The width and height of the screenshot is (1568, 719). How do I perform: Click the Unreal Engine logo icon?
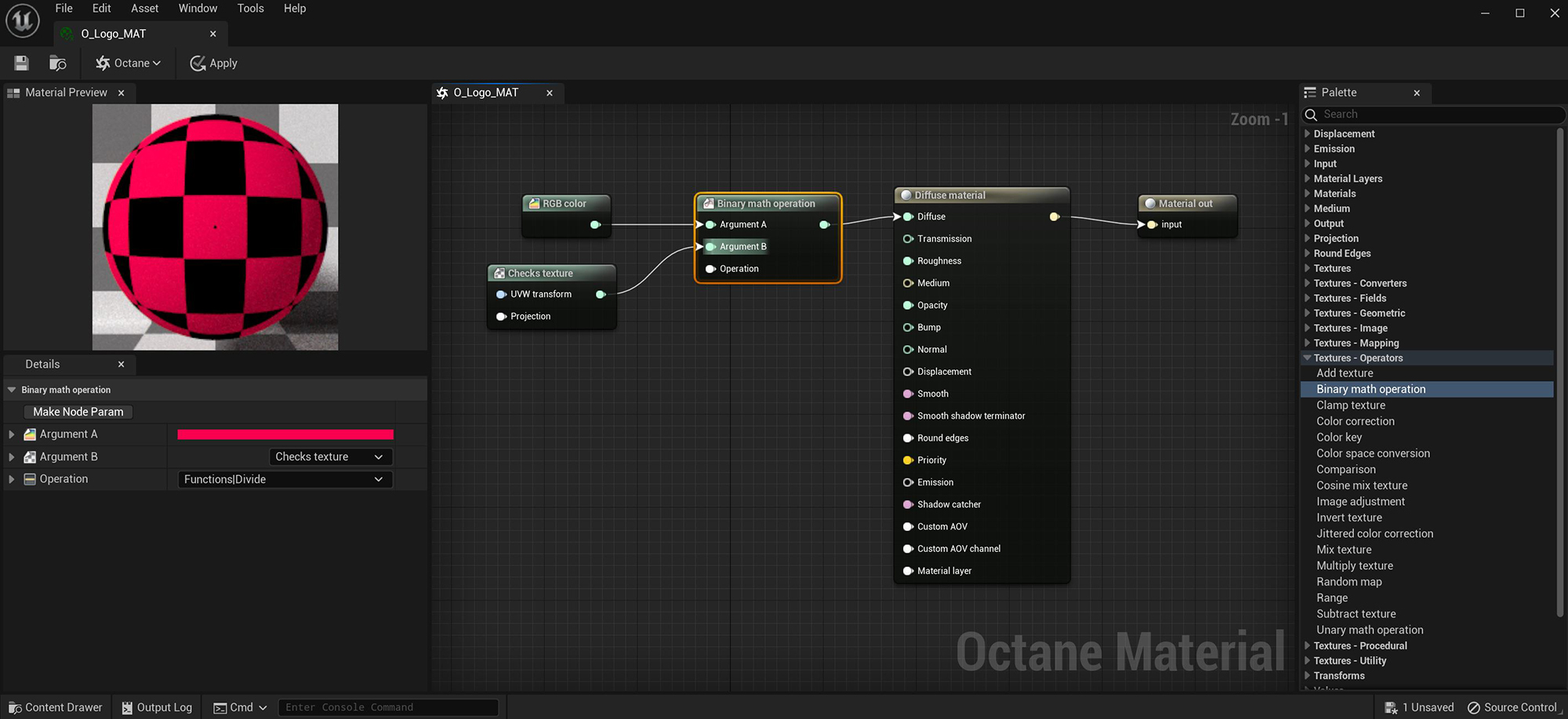23,20
